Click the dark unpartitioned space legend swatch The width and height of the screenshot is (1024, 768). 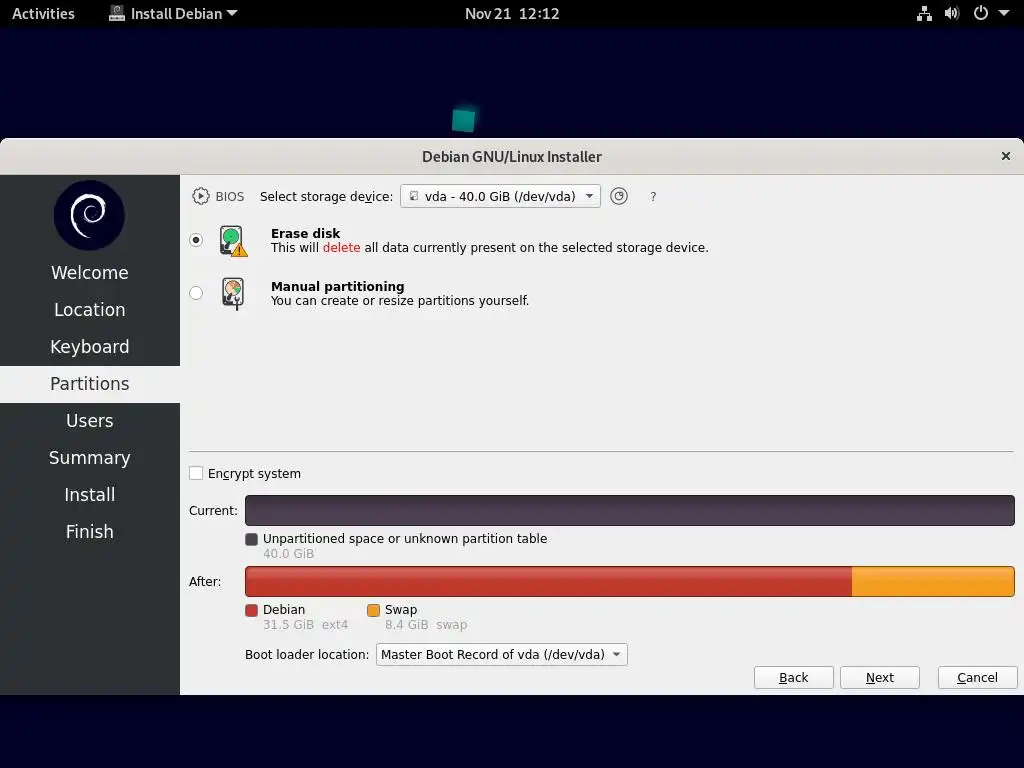point(251,539)
